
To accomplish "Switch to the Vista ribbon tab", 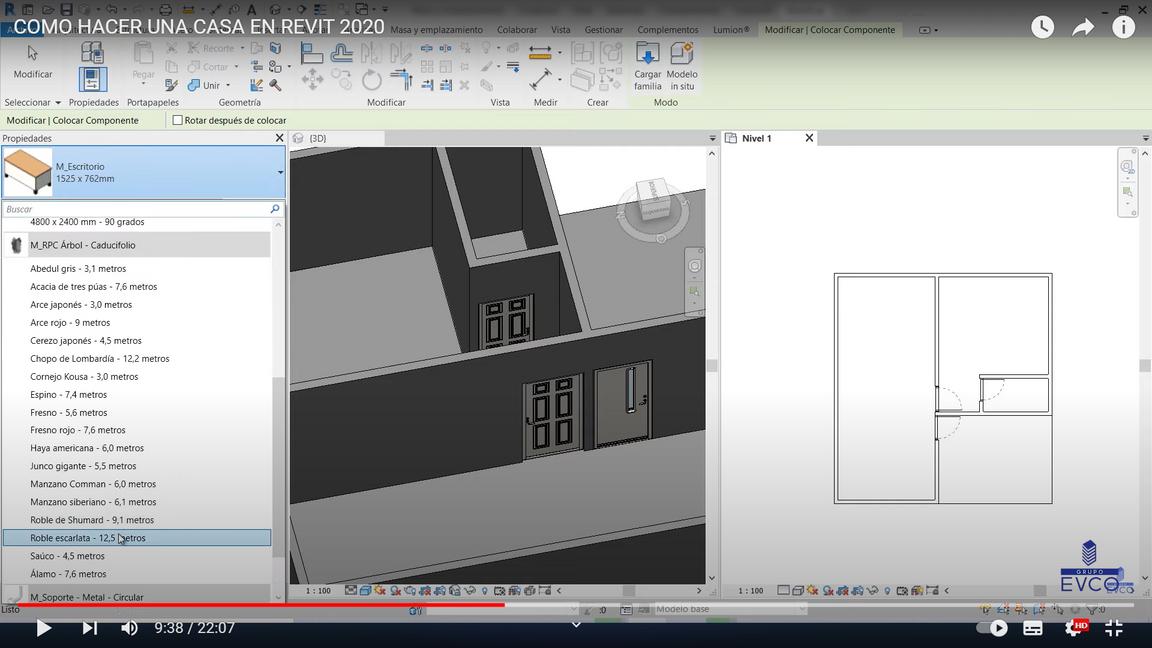I will click(x=561, y=30).
